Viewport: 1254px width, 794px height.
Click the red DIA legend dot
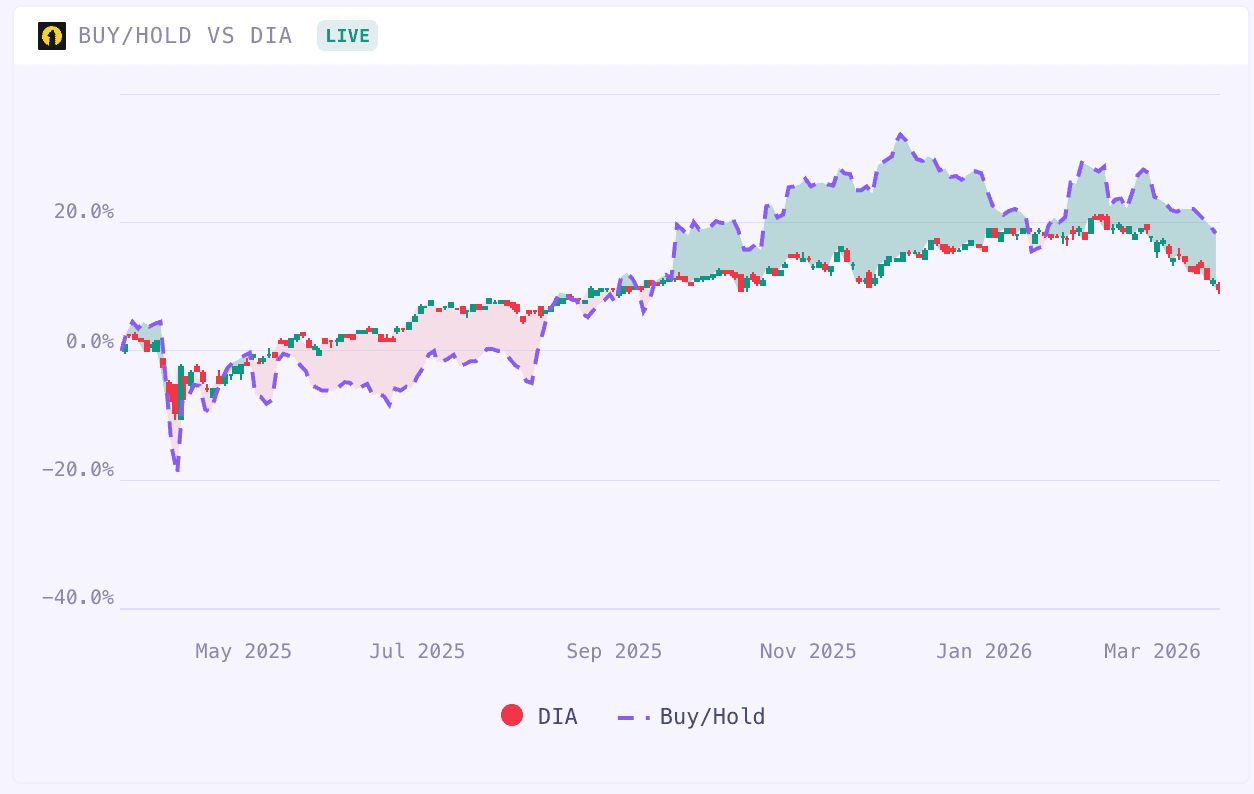pyautogui.click(x=511, y=716)
